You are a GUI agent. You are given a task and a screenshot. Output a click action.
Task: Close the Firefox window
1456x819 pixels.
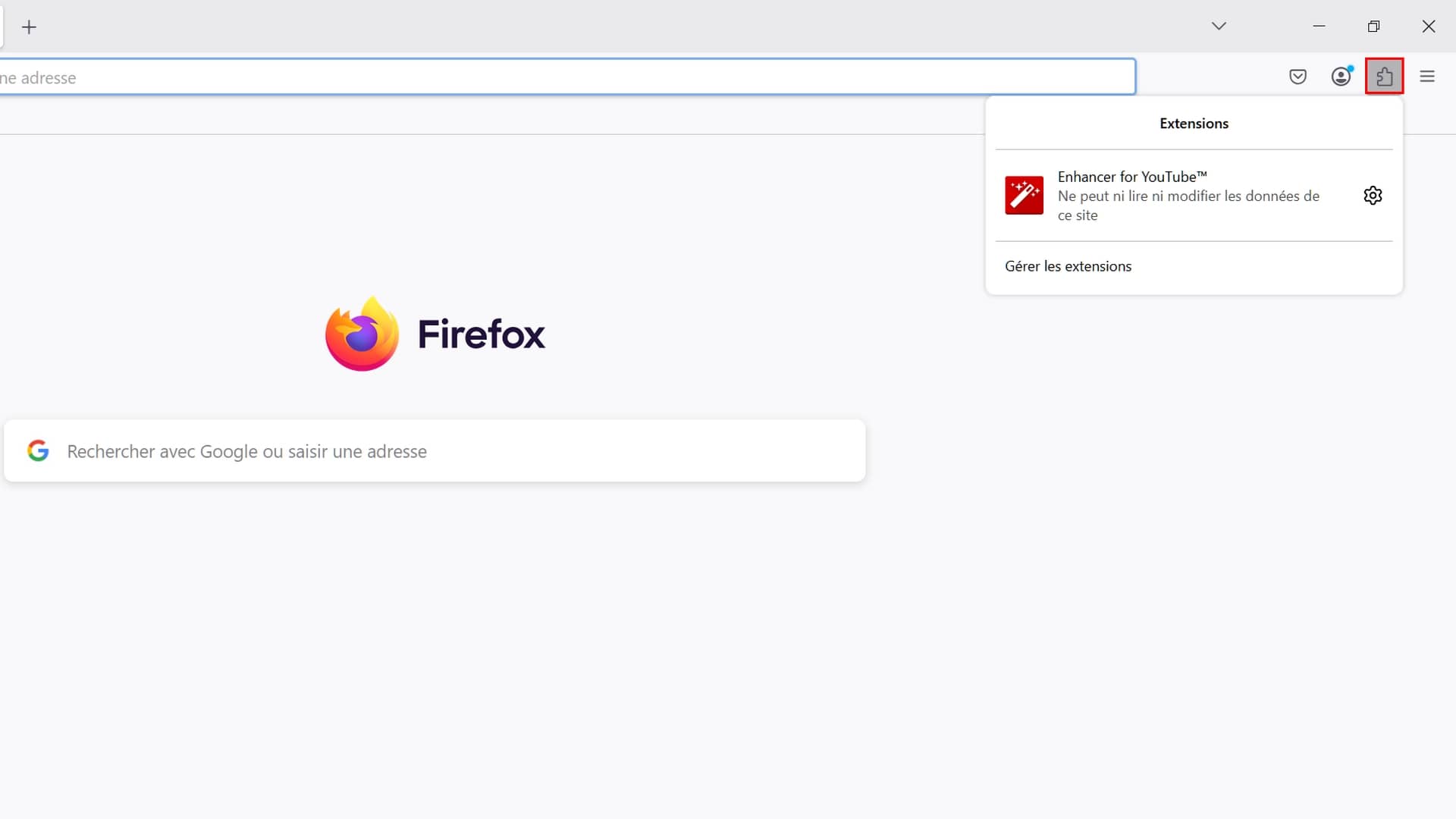coord(1429,27)
